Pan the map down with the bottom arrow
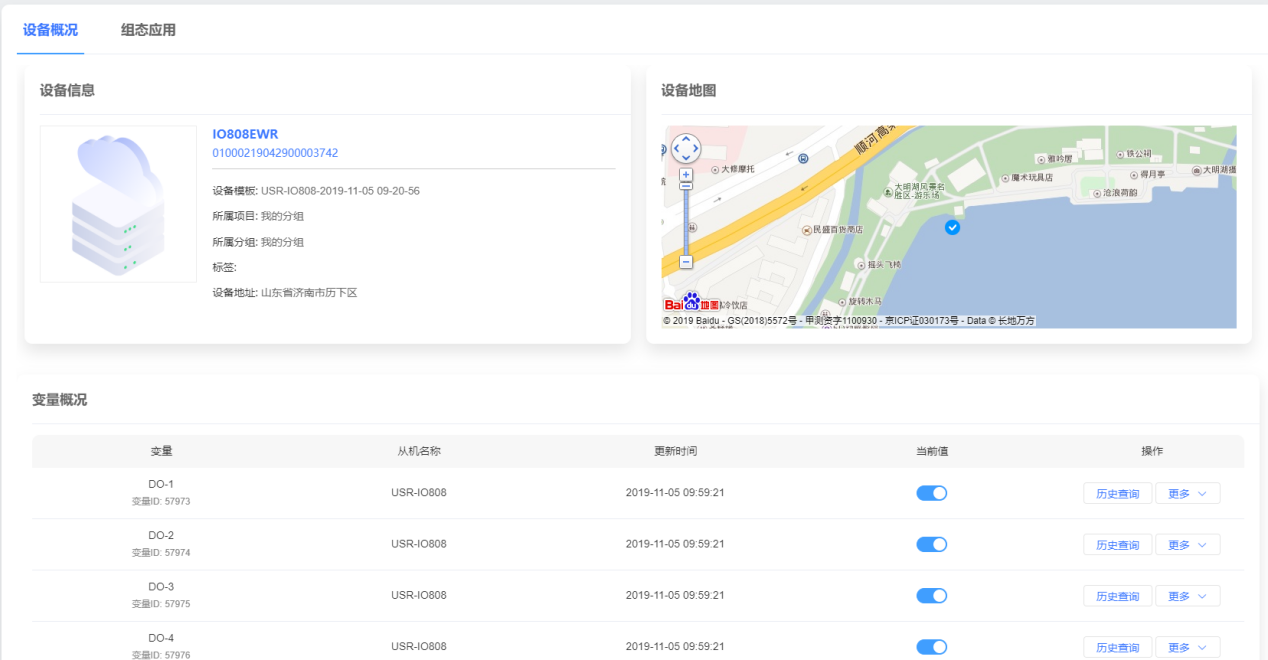 click(686, 159)
